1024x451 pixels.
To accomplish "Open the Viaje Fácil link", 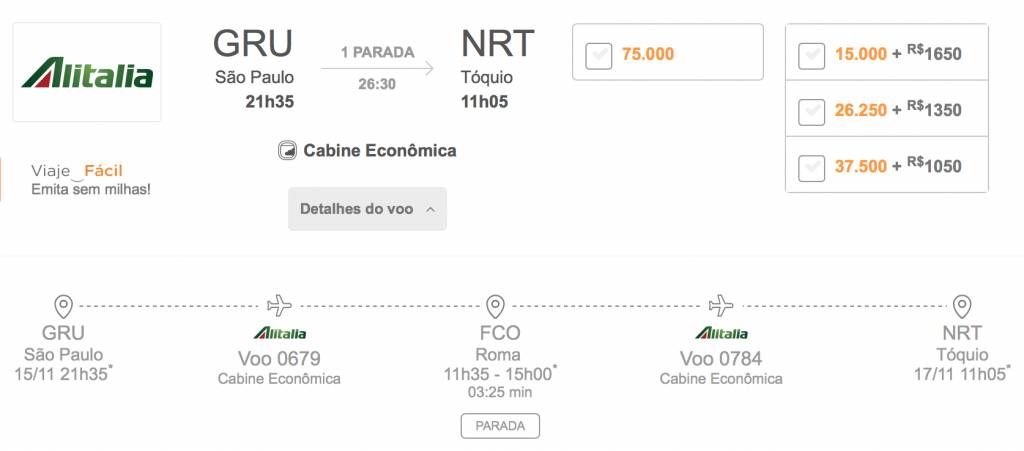I will (x=77, y=172).
